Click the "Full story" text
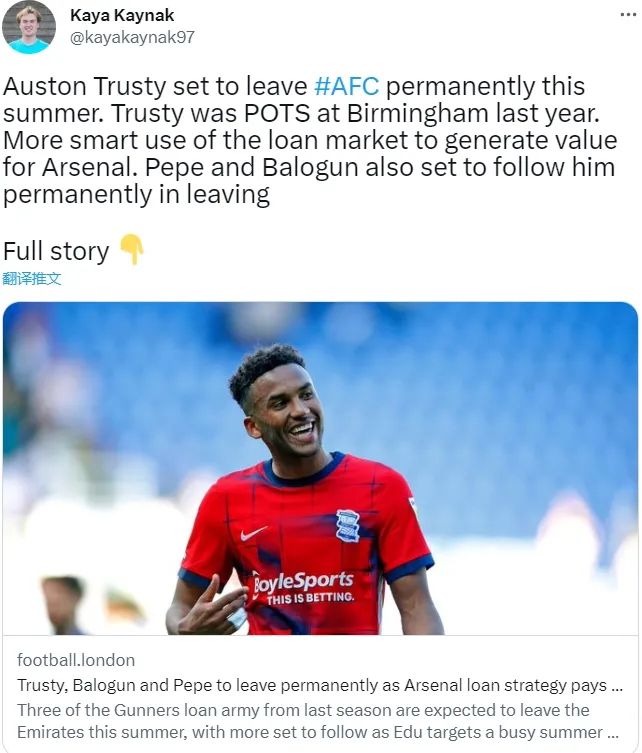Image resolution: width=642 pixels, height=753 pixels. (56, 250)
